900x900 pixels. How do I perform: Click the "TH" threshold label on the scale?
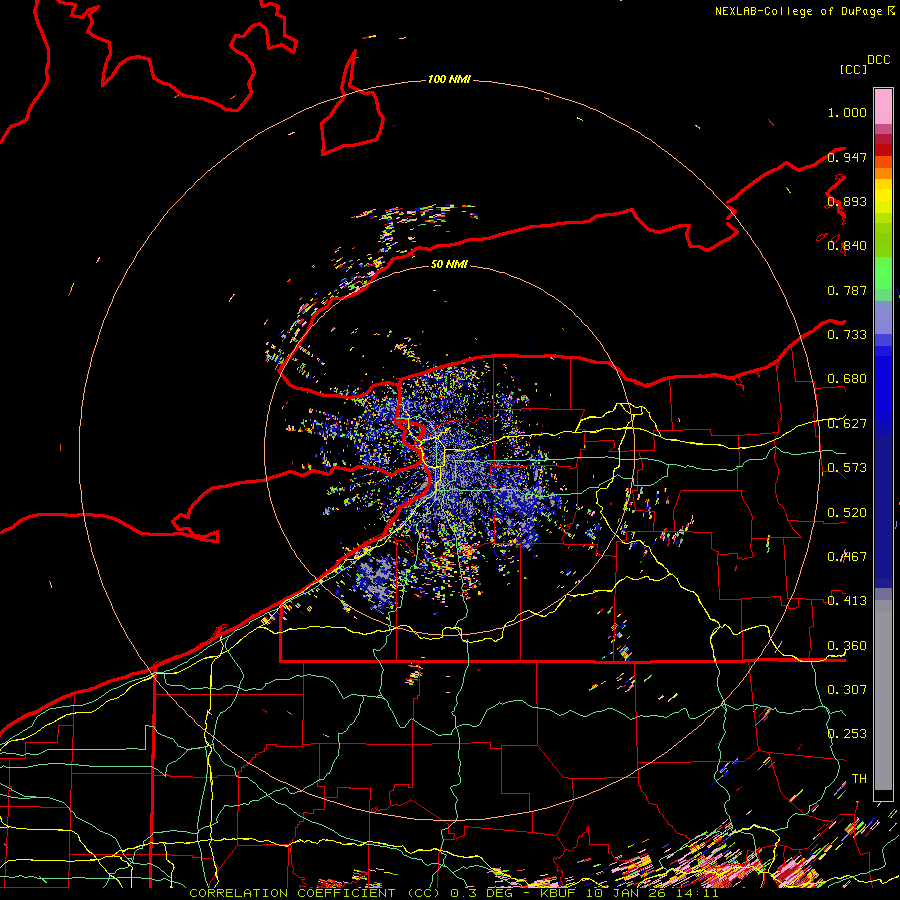[x=859, y=778]
